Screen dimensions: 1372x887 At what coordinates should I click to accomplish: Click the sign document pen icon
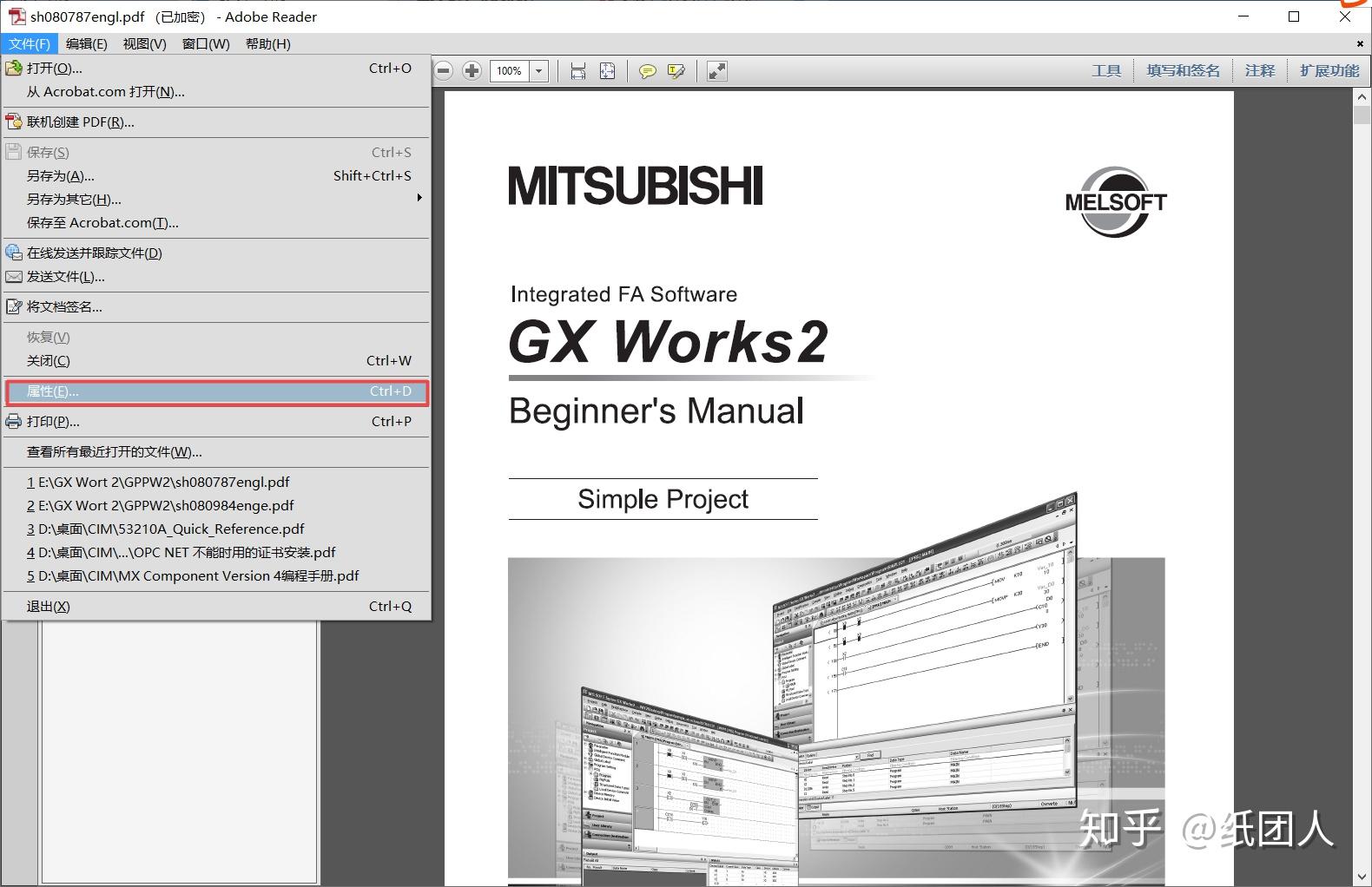tap(14, 306)
